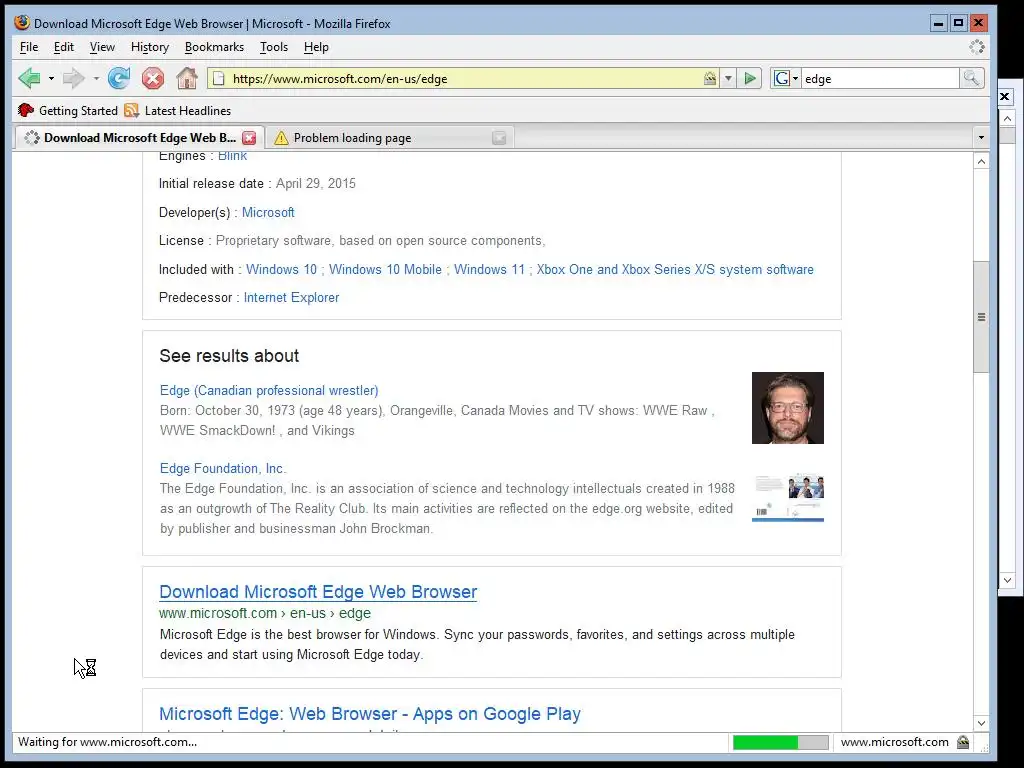Click the vertical scrollbar thumb

tap(981, 317)
